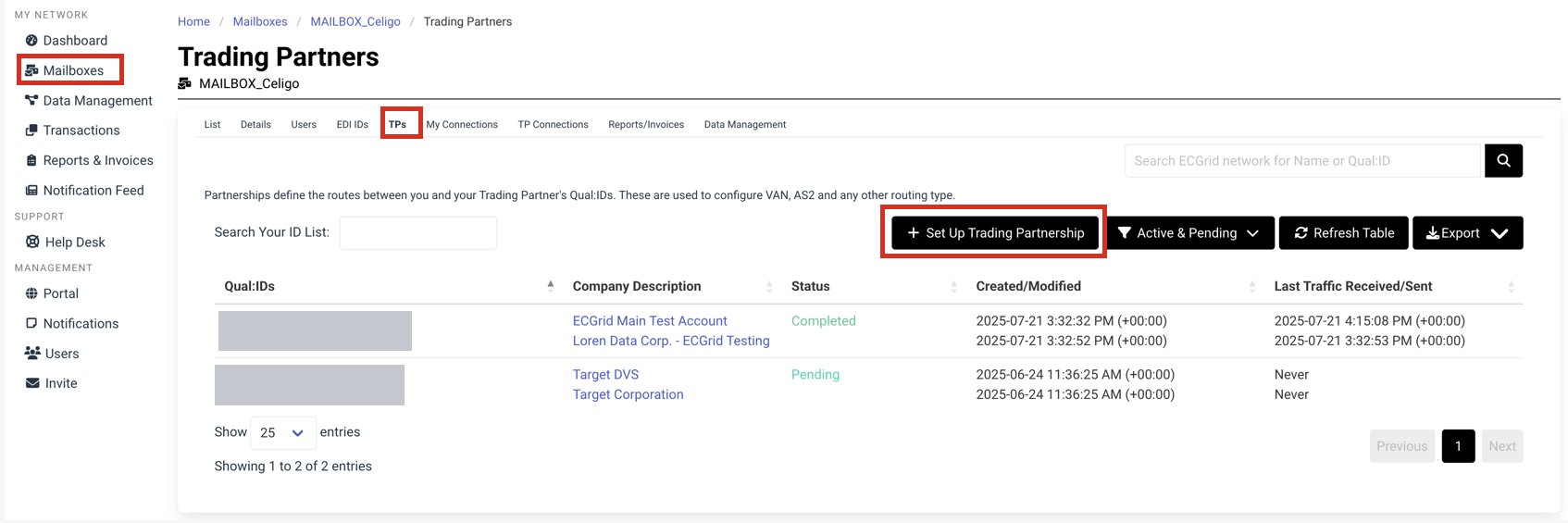
Task: Click the Reports & Invoices clipboard icon
Action: tap(31, 160)
